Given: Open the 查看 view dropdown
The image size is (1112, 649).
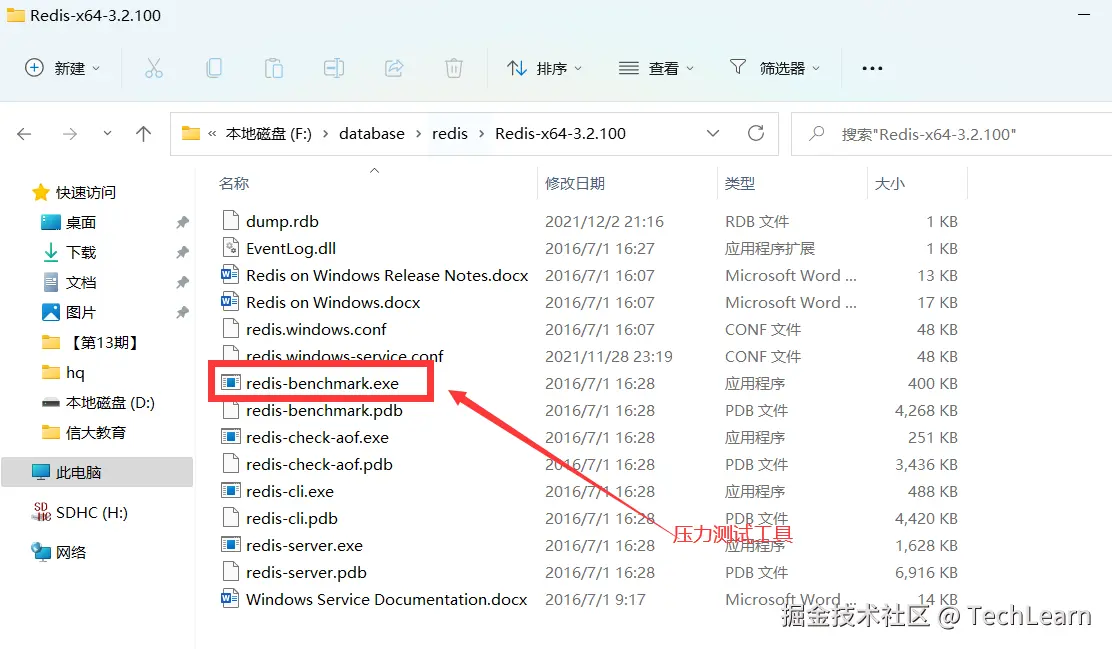Looking at the screenshot, I should tap(656, 68).
